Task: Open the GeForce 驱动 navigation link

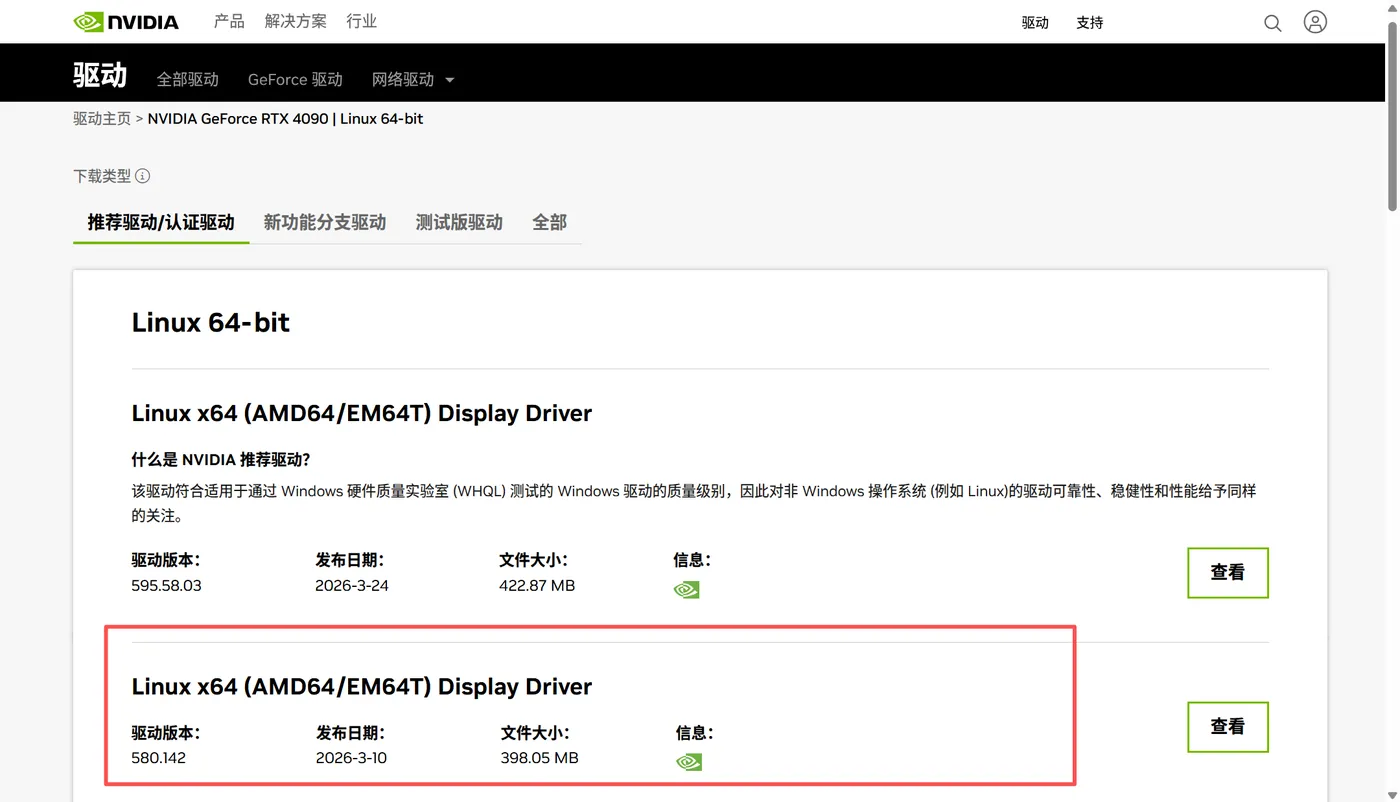Action: coord(295,80)
